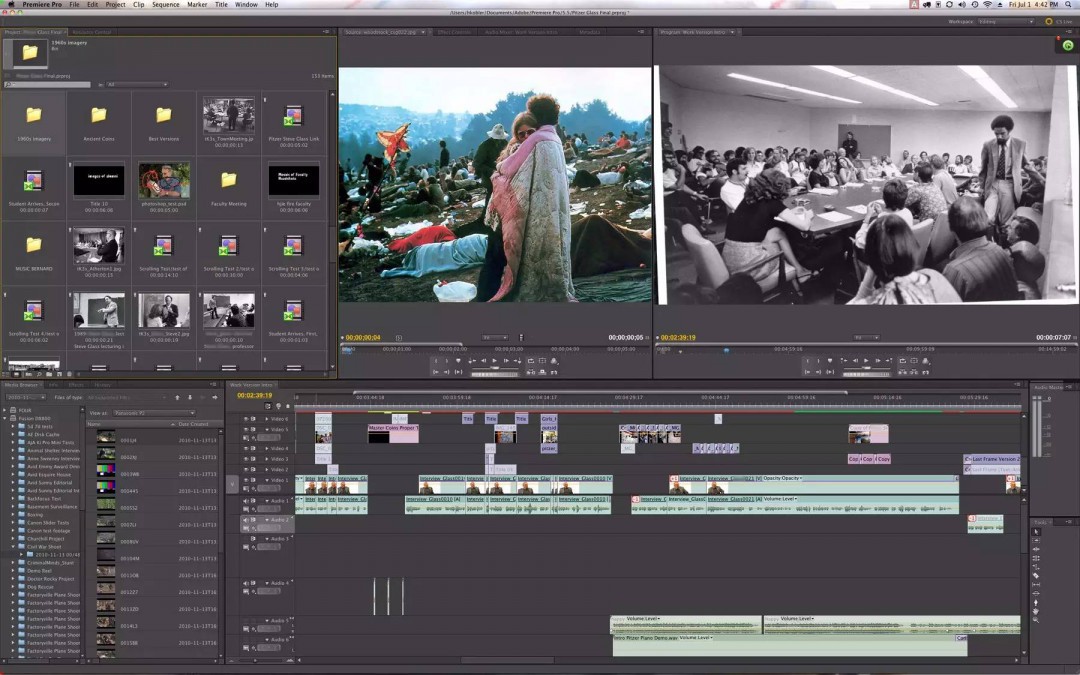Play the Program monitor sequence
The image size is (1080, 675).
click(866, 361)
